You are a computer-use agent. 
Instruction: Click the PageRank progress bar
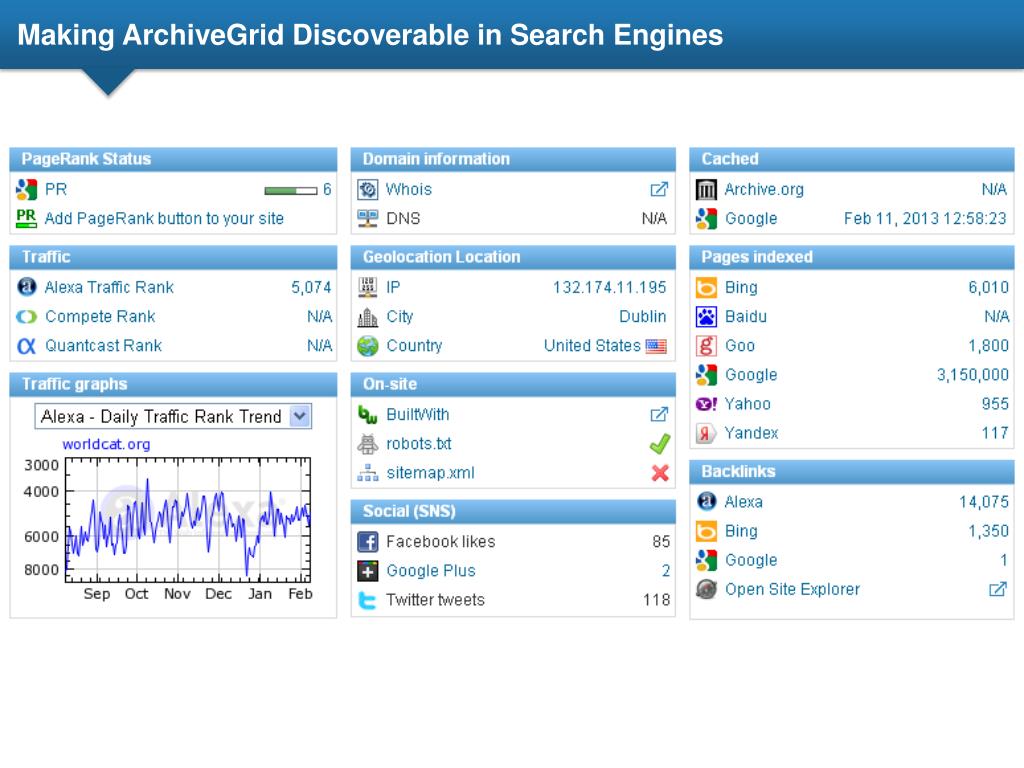click(291, 191)
